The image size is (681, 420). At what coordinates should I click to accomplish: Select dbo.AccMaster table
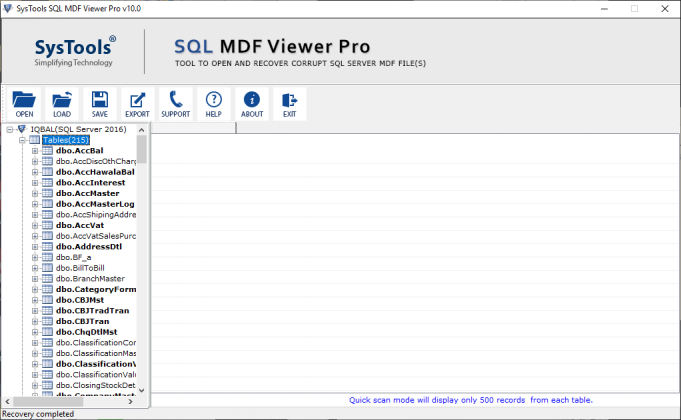87,193
